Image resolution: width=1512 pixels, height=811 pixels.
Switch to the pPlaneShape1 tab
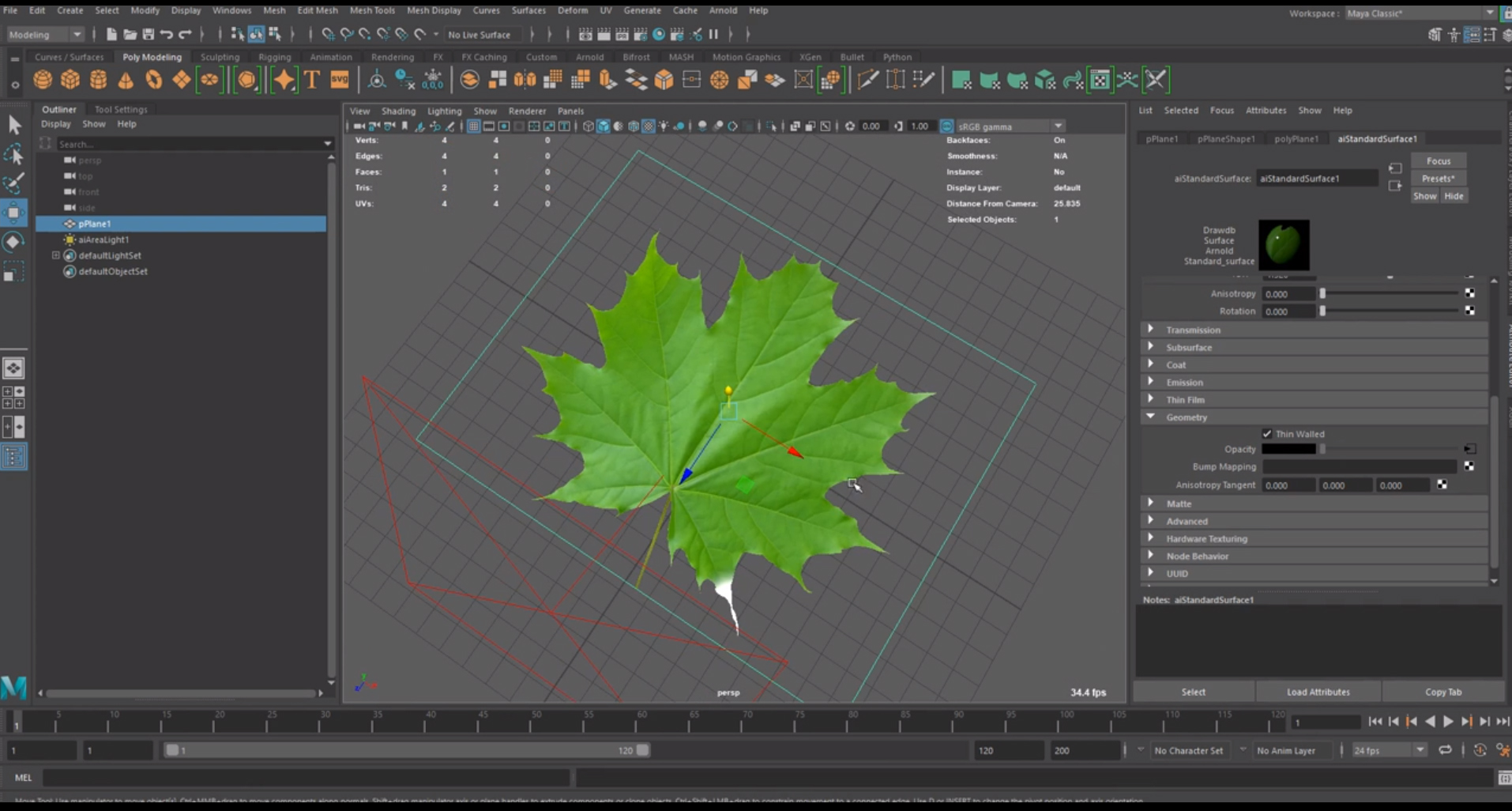(1225, 138)
